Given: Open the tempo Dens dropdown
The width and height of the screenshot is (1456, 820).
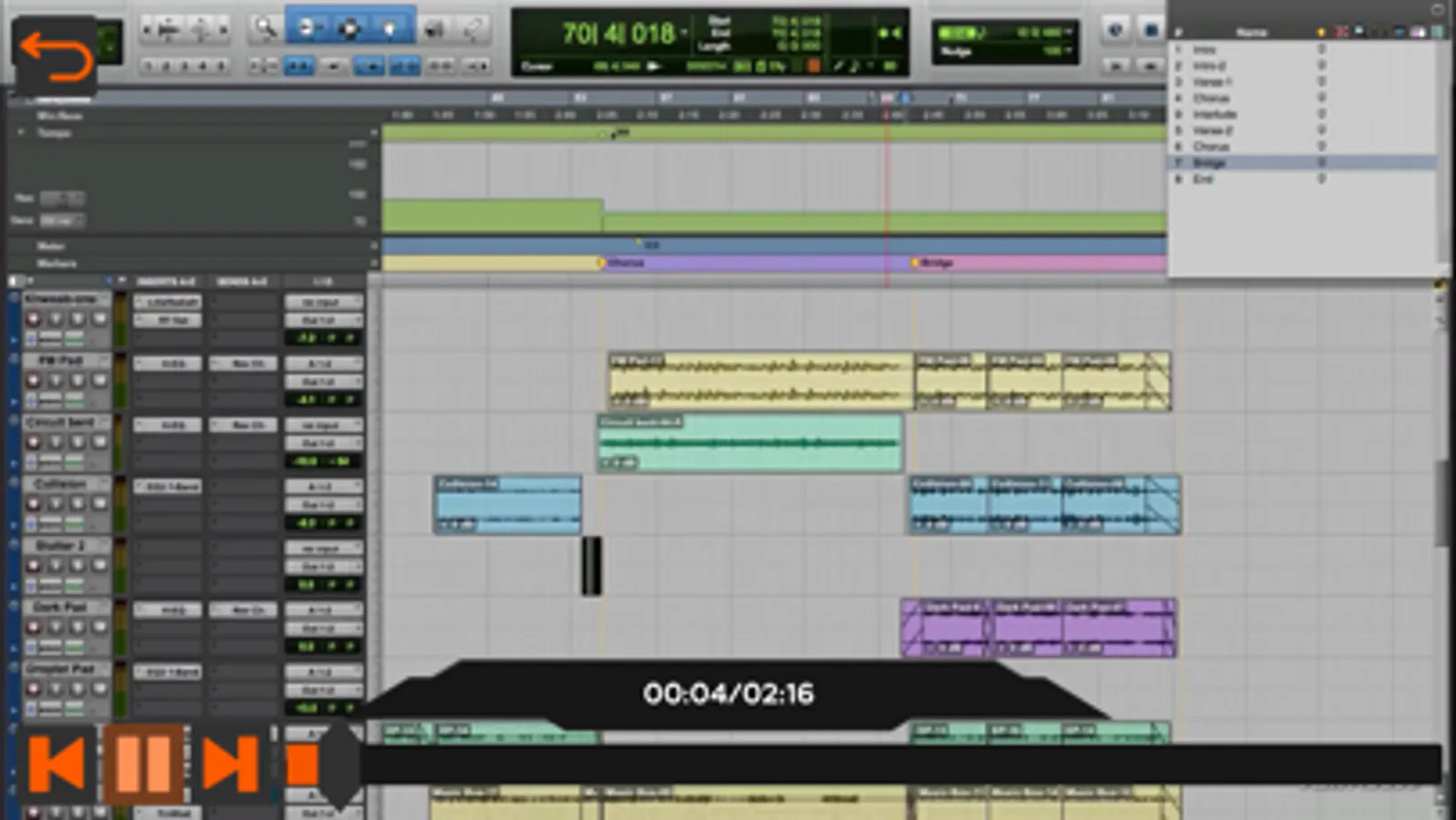Looking at the screenshot, I should pyautogui.click(x=62, y=220).
